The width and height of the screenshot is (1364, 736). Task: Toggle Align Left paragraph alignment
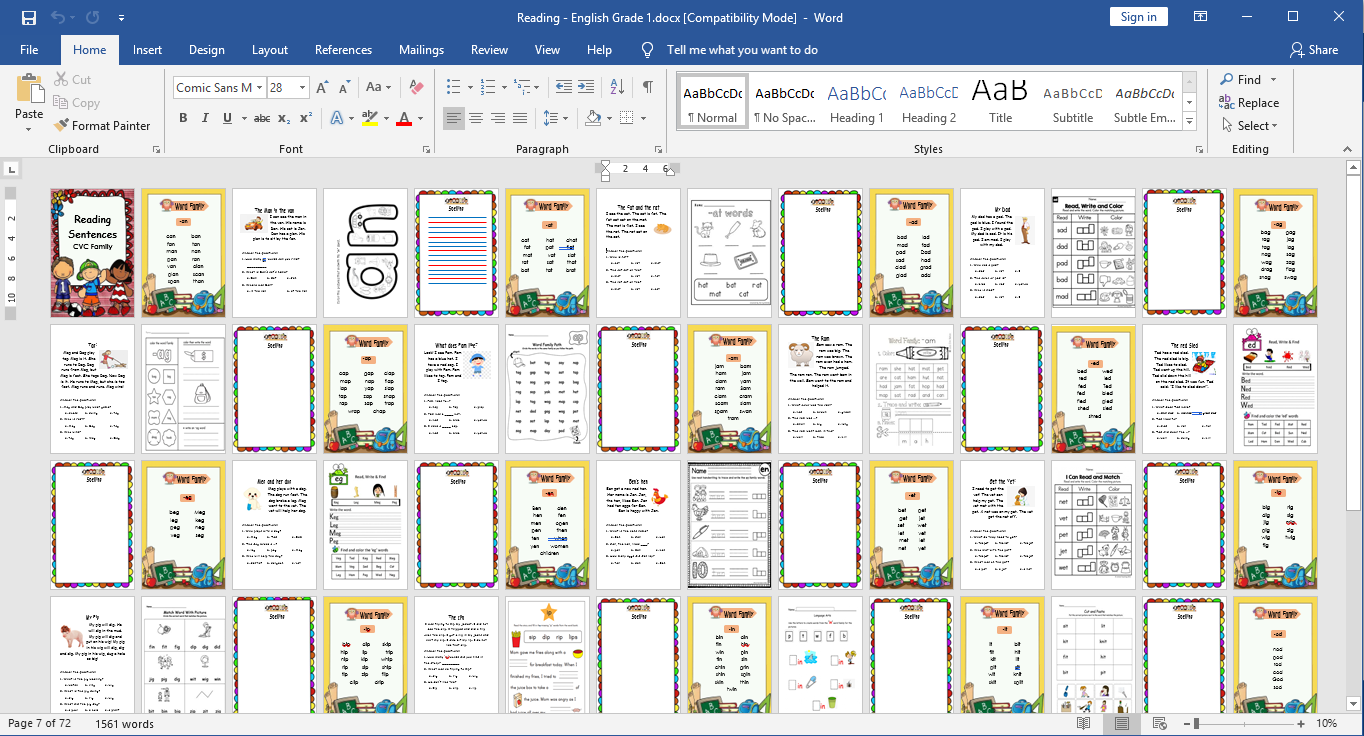454,118
